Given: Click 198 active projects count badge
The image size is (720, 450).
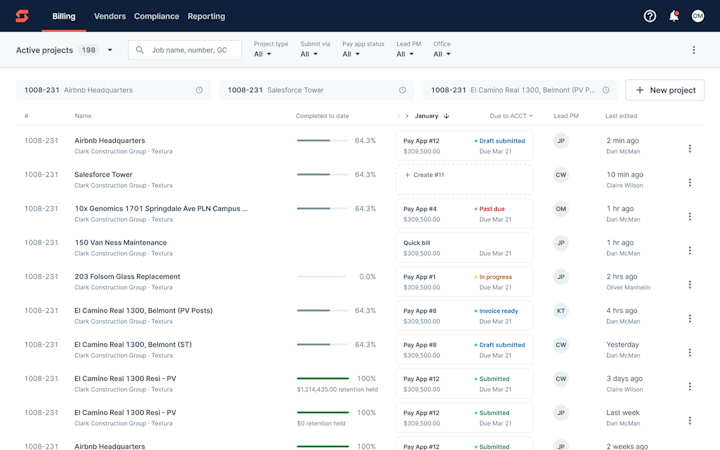Looking at the screenshot, I should point(89,50).
